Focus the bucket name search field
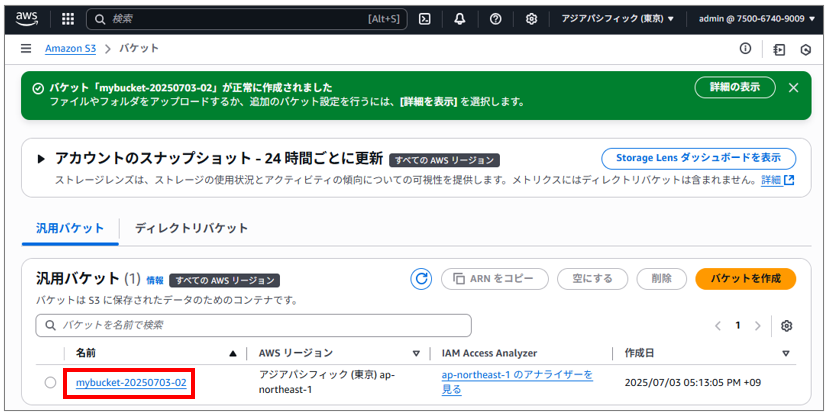 pyautogui.click(x=254, y=326)
